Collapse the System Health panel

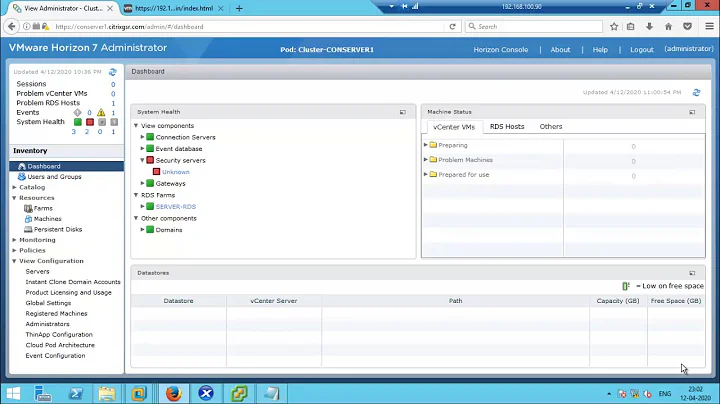coord(402,112)
